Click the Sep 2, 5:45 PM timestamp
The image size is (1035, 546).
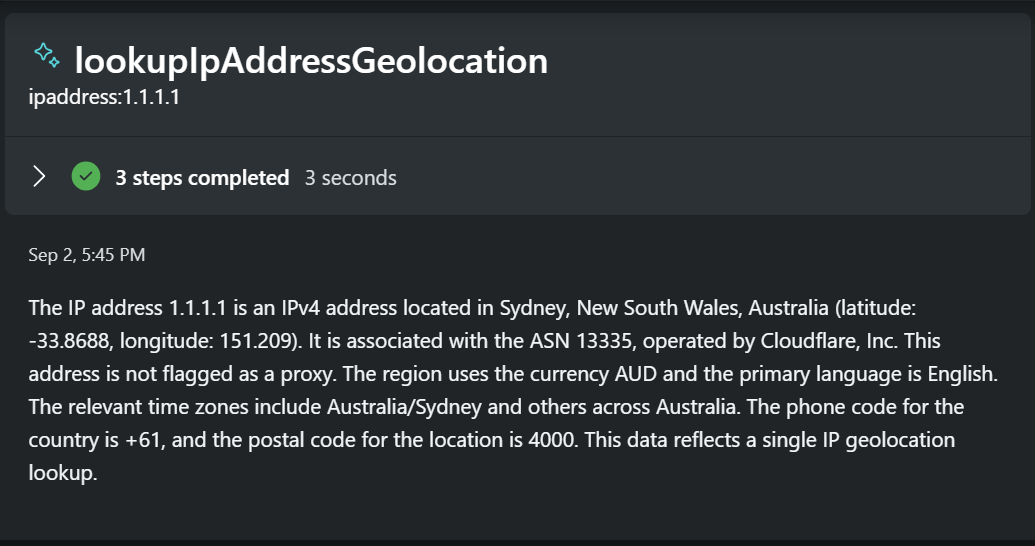click(x=87, y=255)
